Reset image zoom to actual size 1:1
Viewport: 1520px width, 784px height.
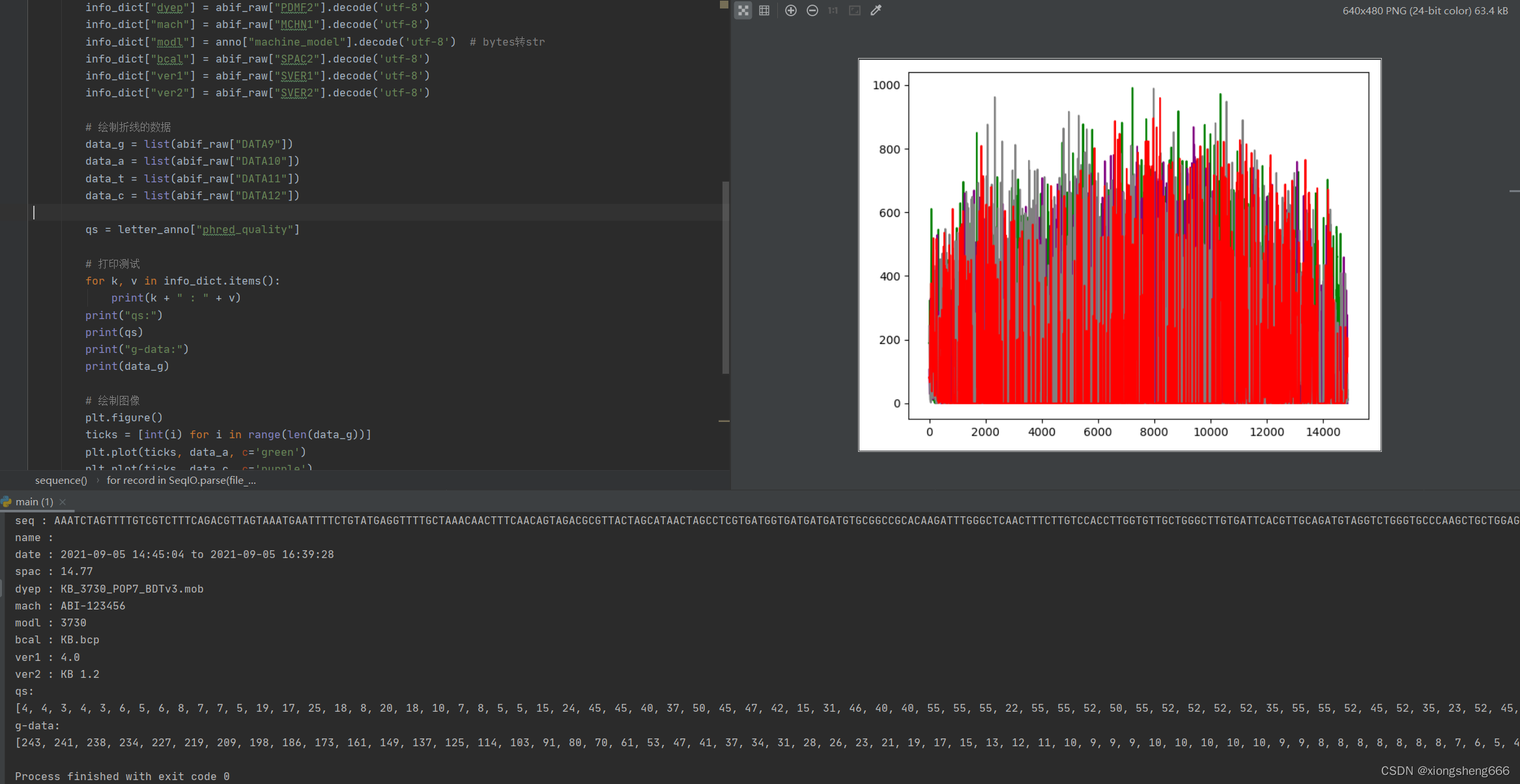(833, 10)
